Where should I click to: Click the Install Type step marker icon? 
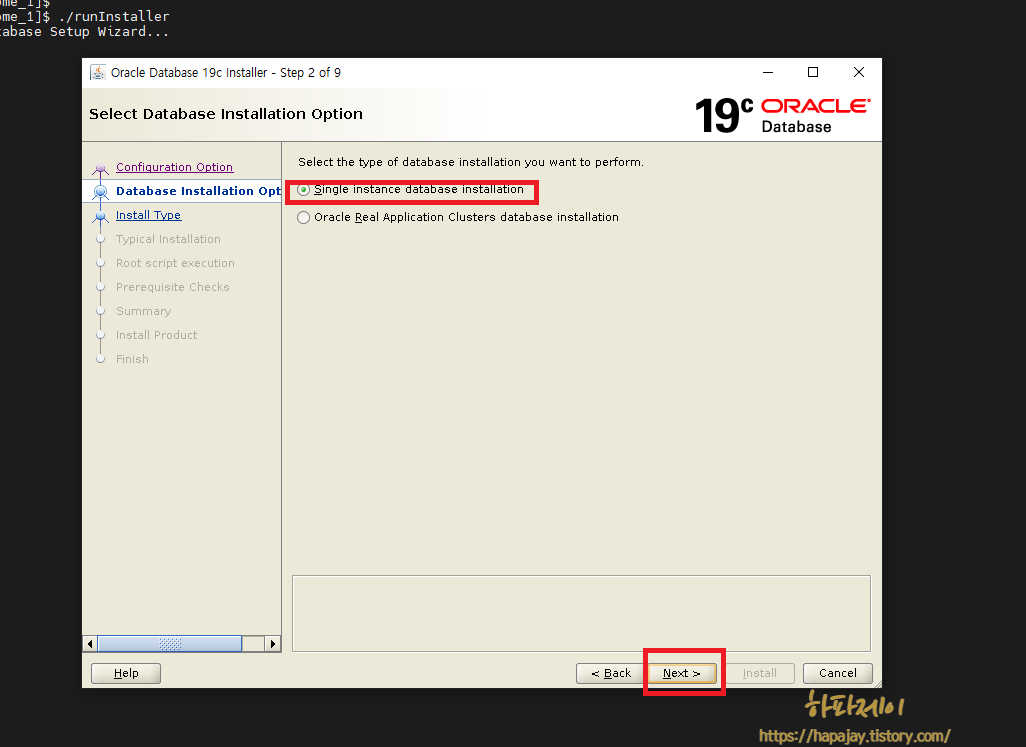point(100,216)
